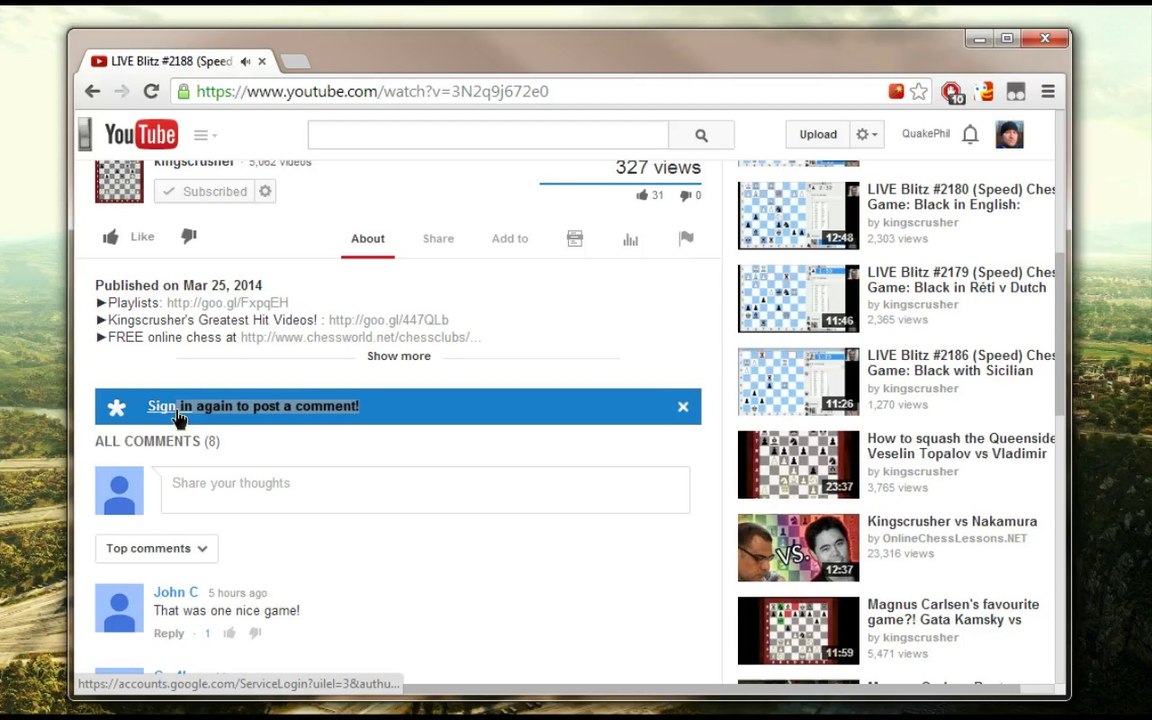1152x720 pixels.
Task: Click the Published on Mar 25, 2014 text
Action: pyautogui.click(x=179, y=285)
